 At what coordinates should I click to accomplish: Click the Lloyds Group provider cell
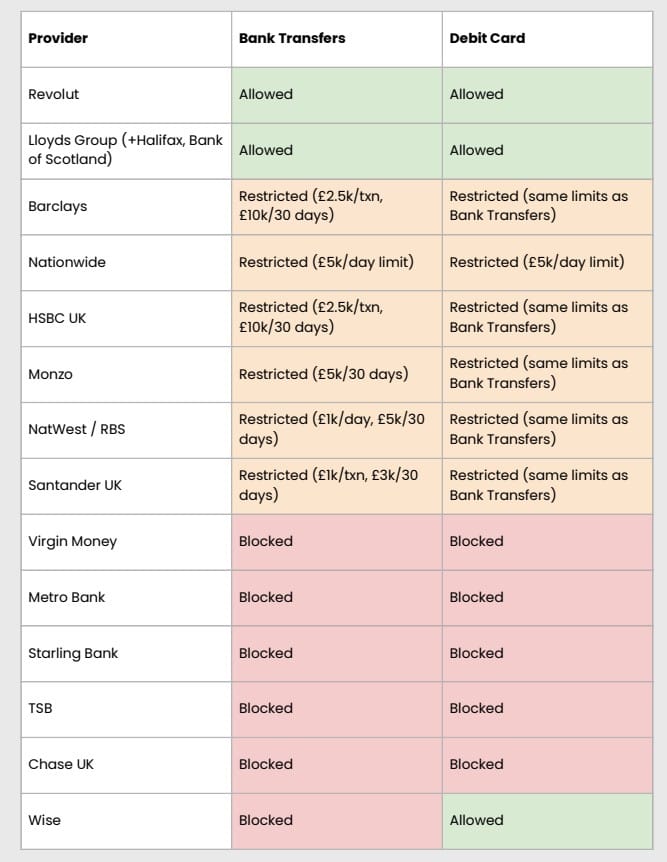coord(125,151)
